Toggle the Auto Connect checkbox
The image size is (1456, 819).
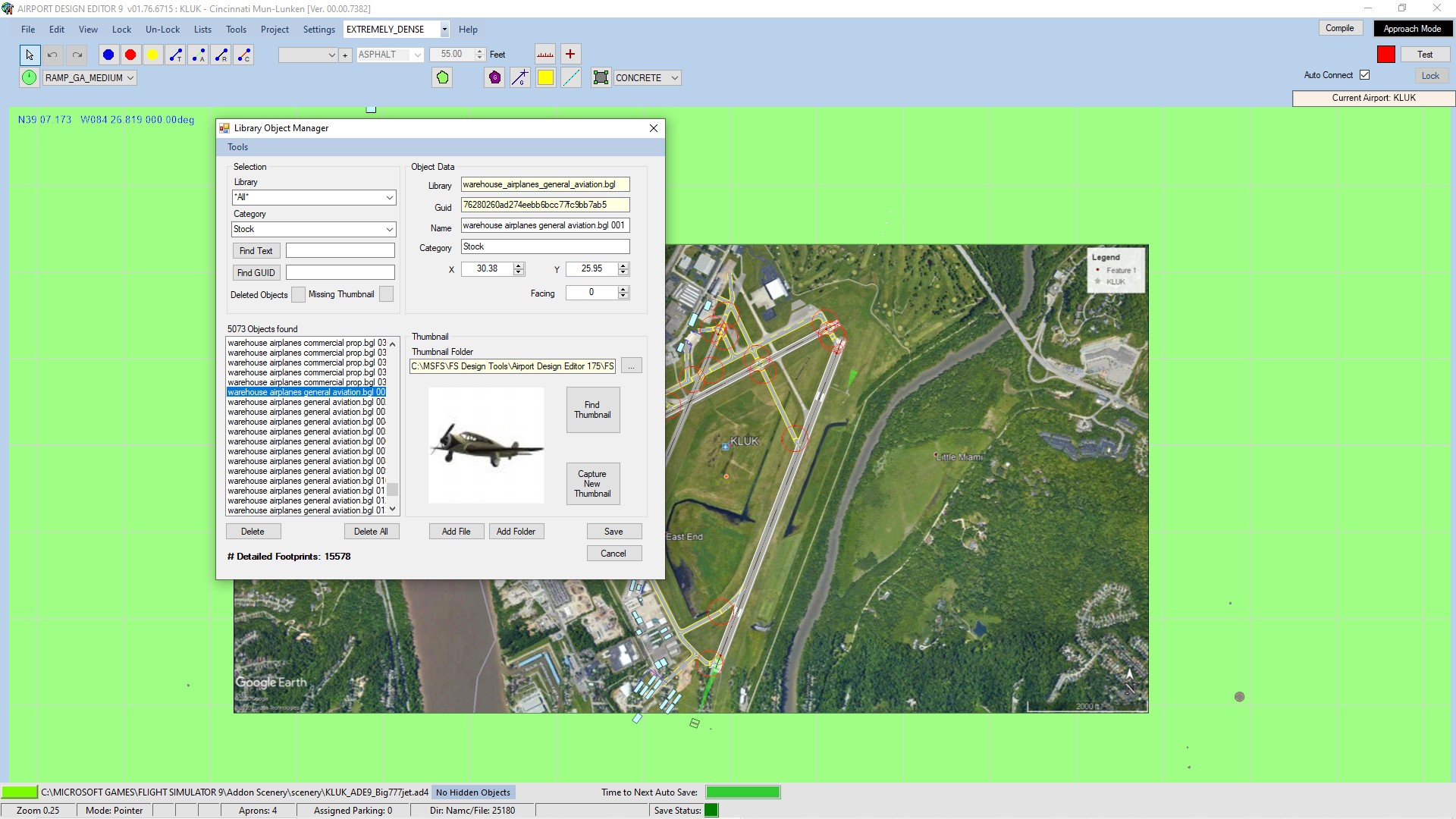1365,75
